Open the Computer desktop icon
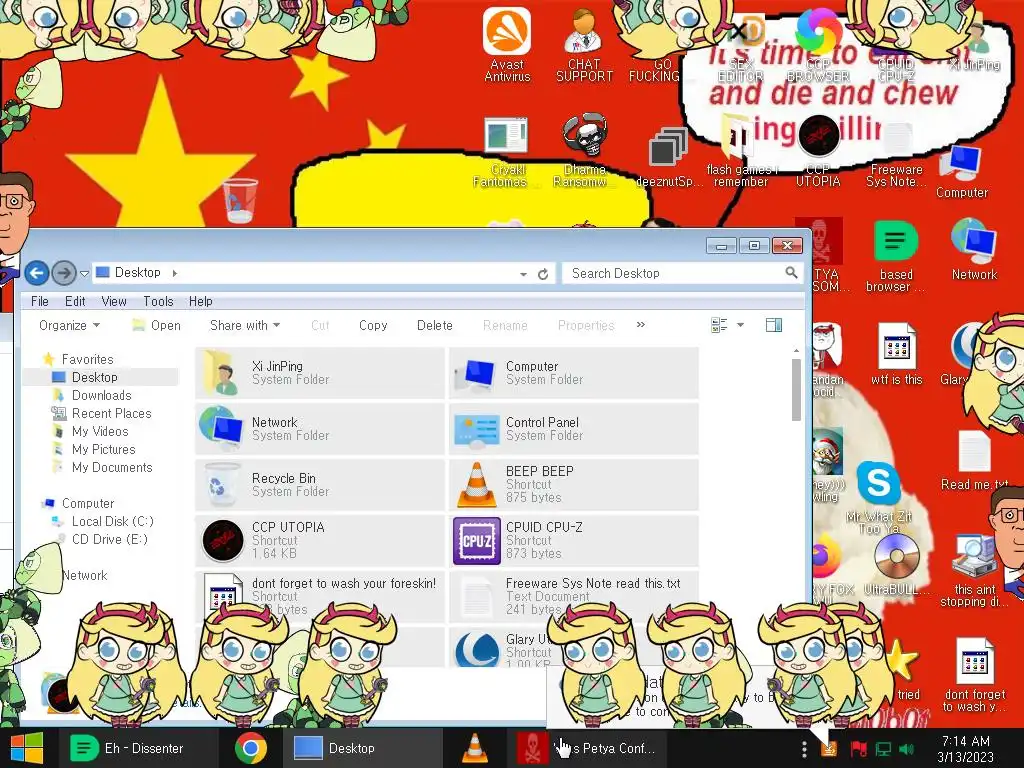The height and width of the screenshot is (768, 1024). [961, 171]
